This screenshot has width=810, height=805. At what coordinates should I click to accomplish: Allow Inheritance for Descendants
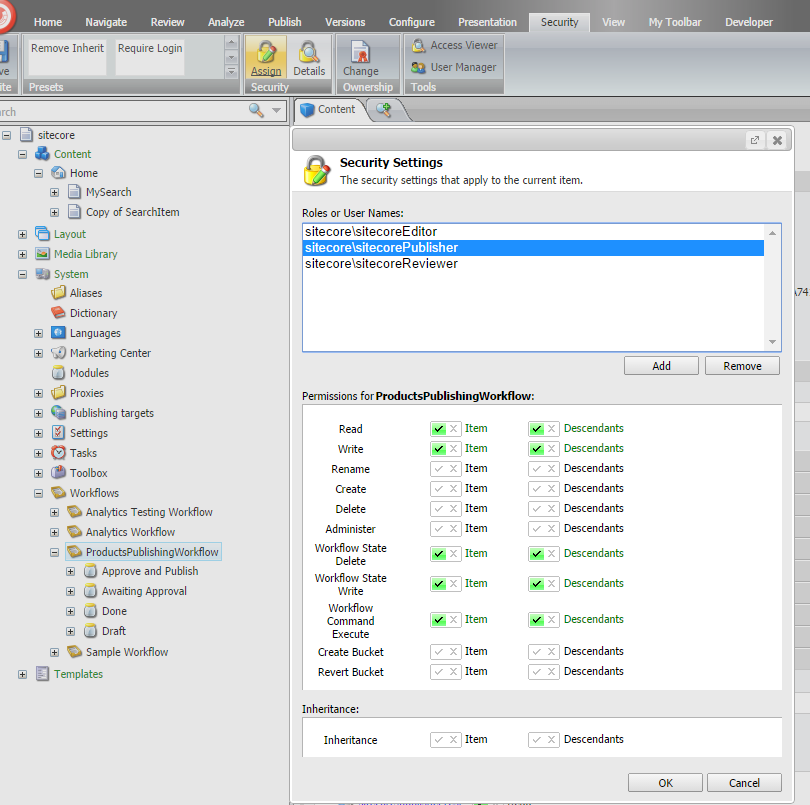[537, 740]
